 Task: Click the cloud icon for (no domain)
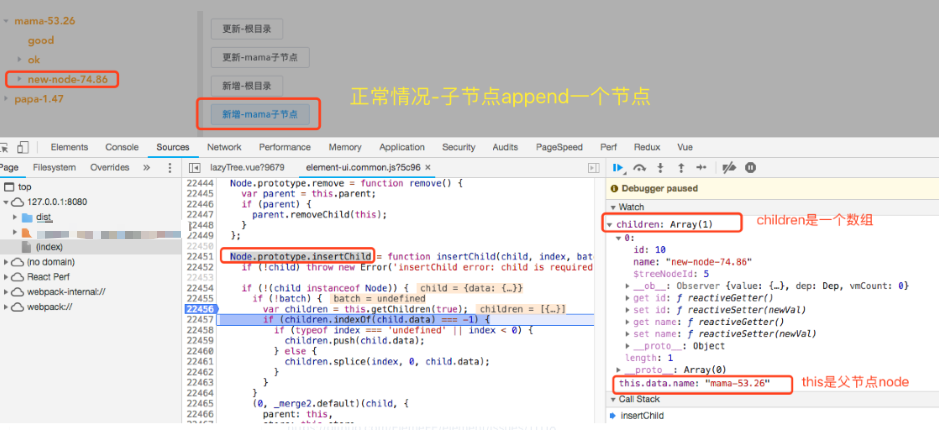17,262
